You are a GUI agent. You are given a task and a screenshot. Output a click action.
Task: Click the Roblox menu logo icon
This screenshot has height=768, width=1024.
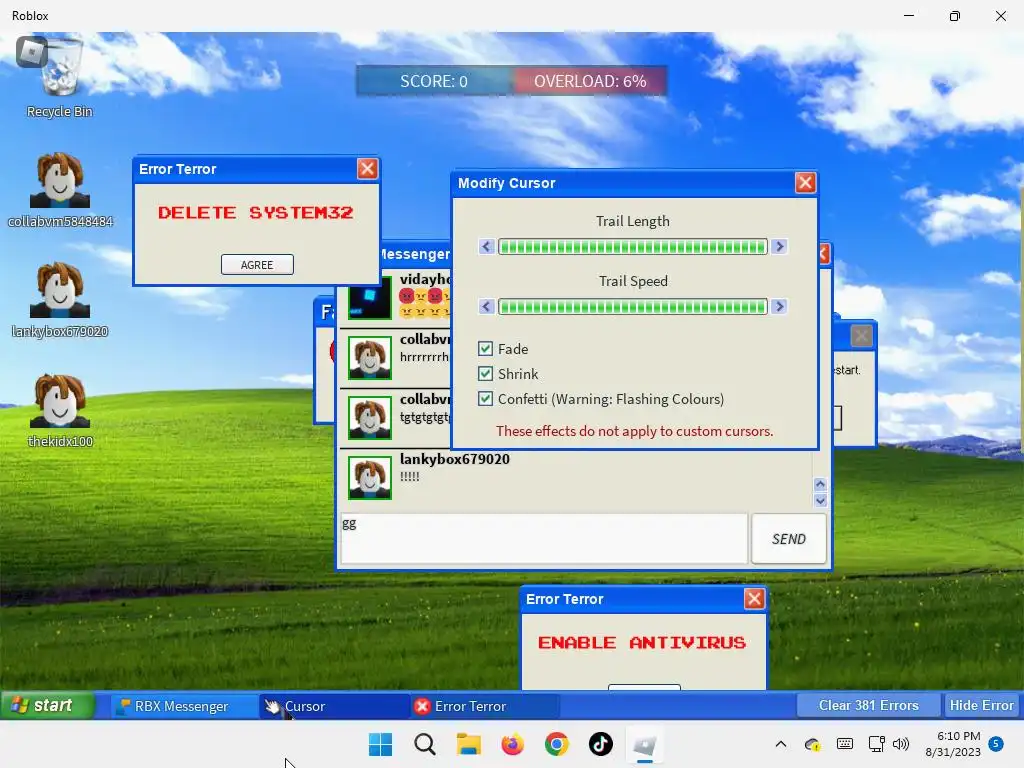coord(31,52)
